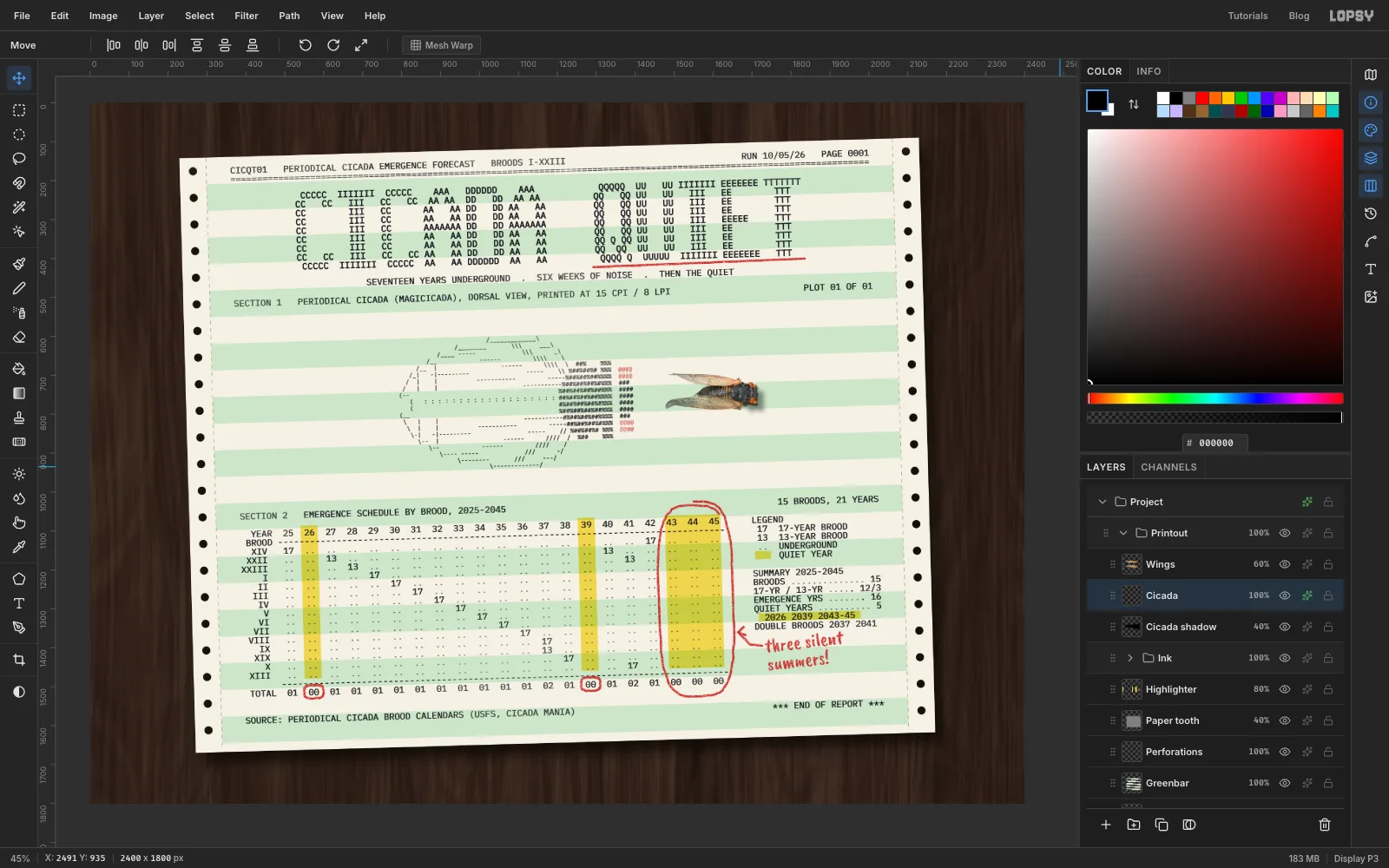Click the Mesh Warp button

pyautogui.click(x=442, y=45)
